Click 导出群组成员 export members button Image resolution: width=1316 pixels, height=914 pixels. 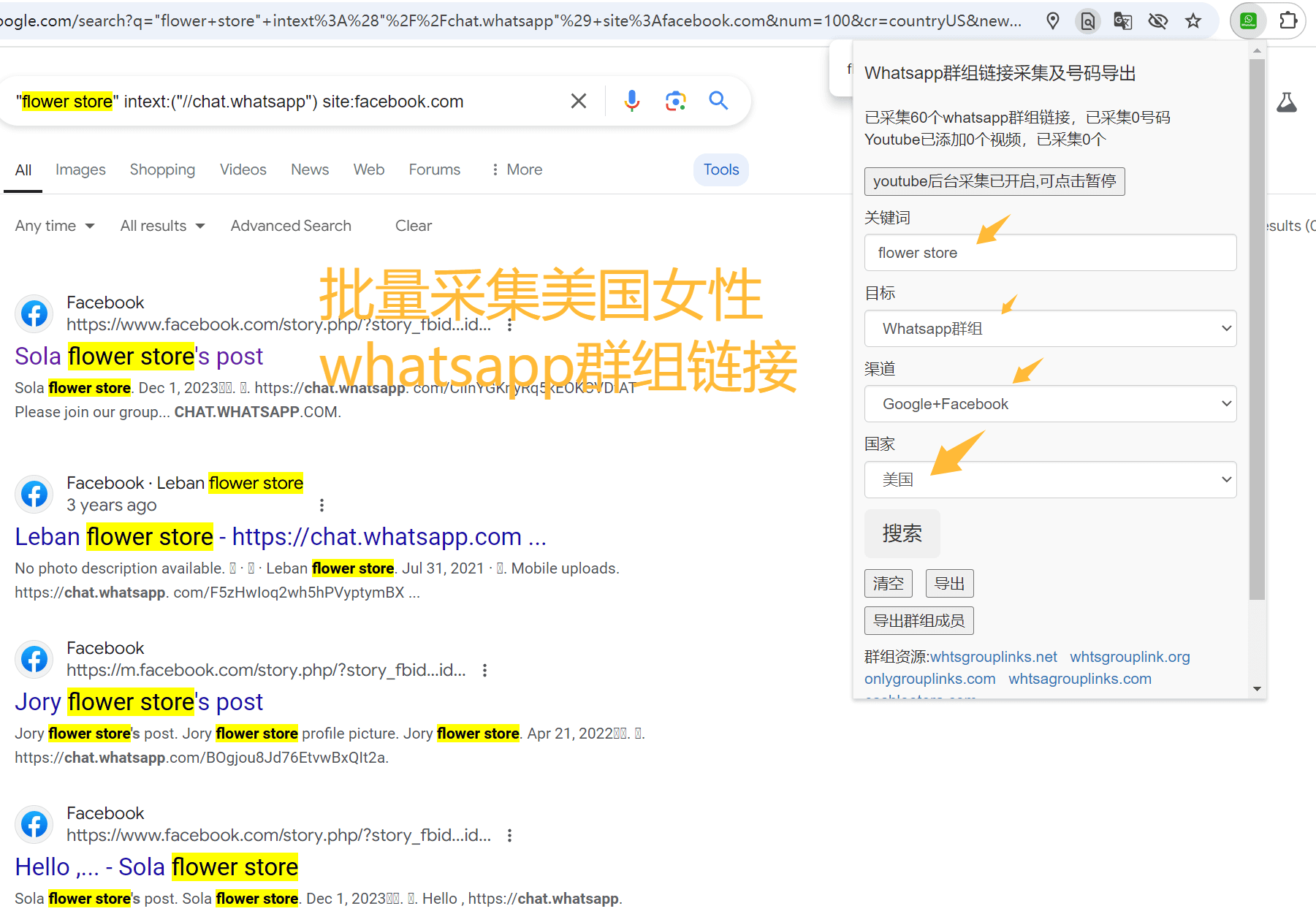click(x=919, y=621)
